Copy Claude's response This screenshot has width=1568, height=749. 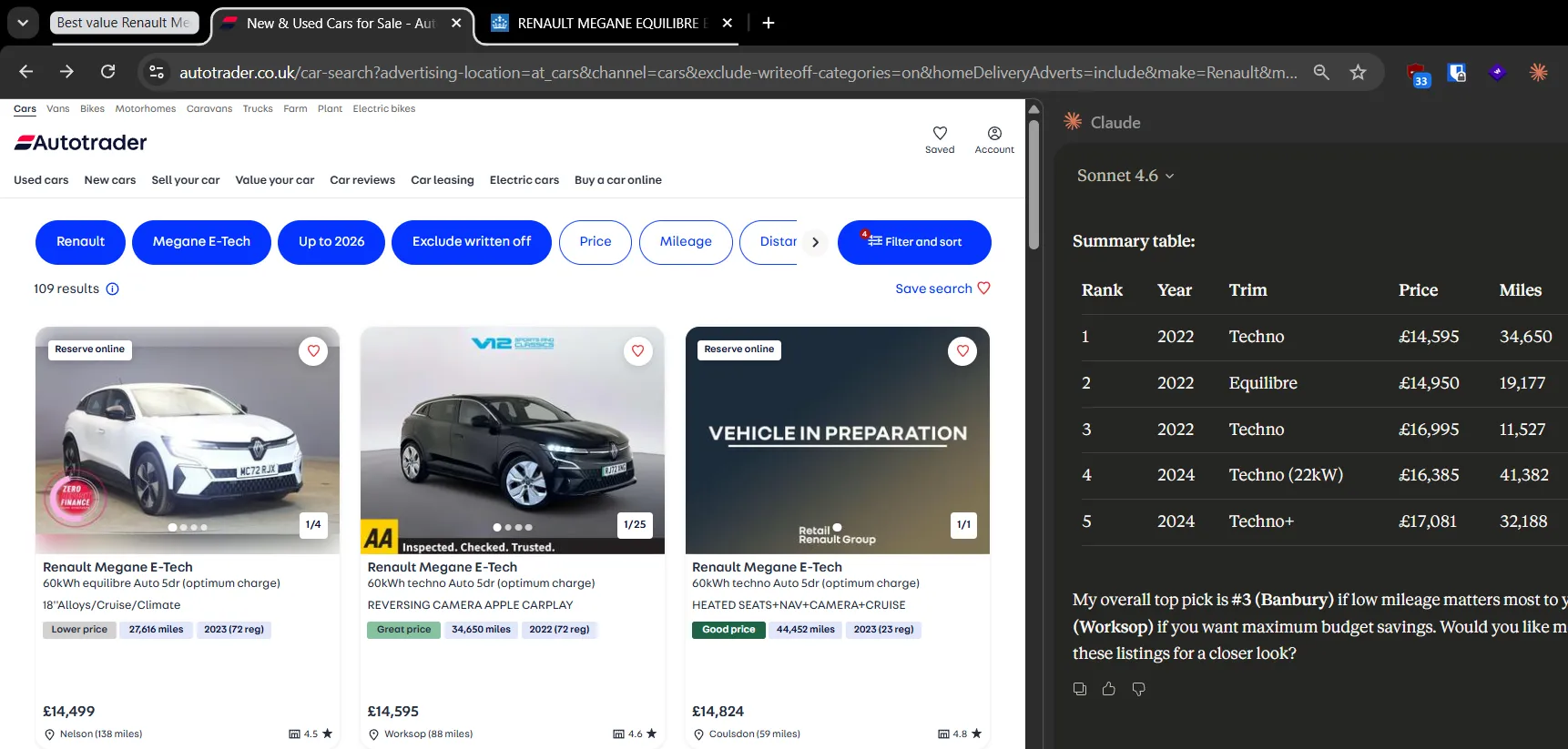pos(1080,689)
